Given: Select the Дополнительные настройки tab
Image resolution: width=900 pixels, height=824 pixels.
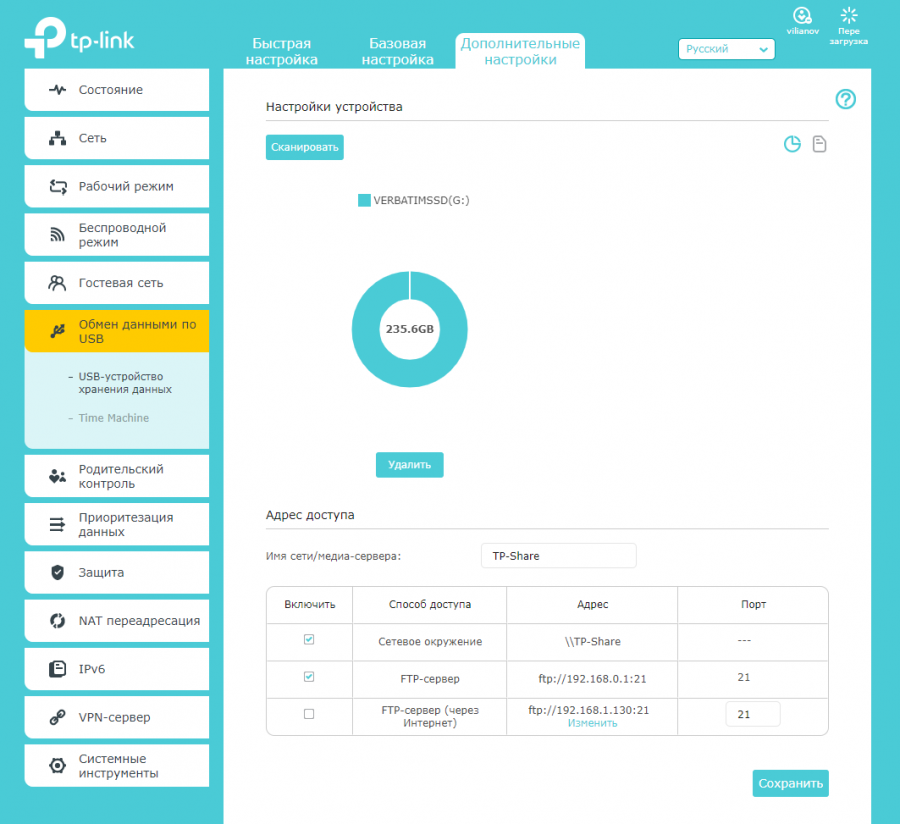Looking at the screenshot, I should (x=520, y=52).
